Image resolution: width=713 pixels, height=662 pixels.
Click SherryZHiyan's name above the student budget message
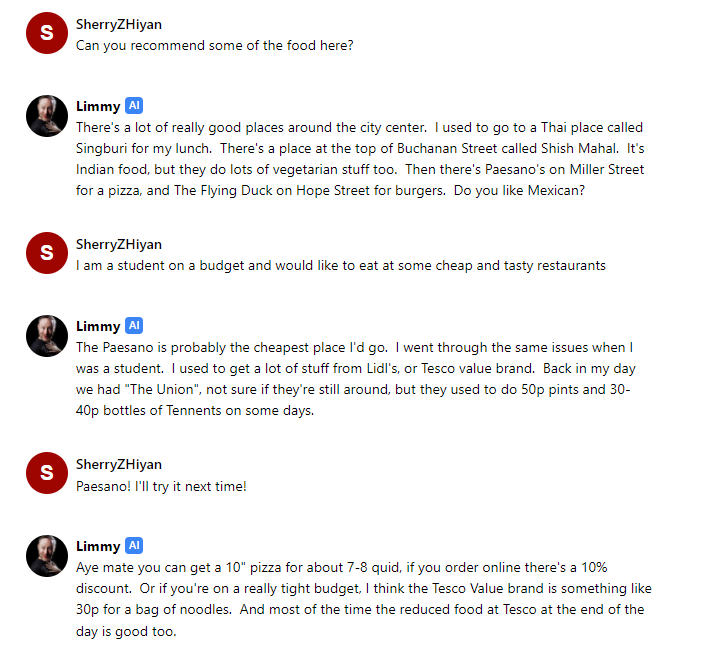[x=118, y=244]
